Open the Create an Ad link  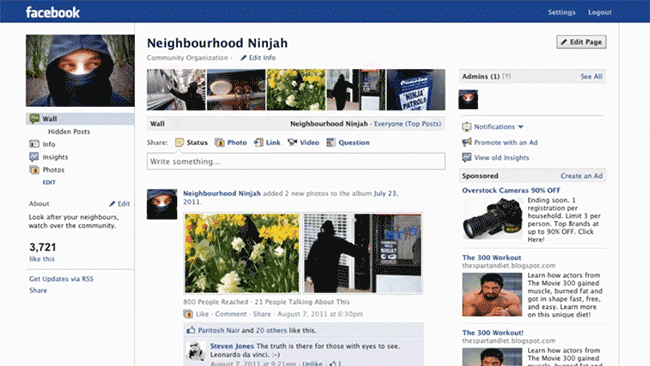[x=582, y=176]
